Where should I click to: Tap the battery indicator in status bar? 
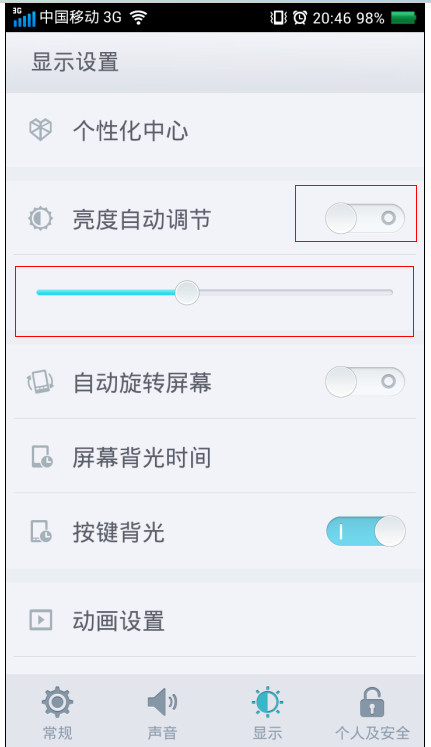click(403, 18)
